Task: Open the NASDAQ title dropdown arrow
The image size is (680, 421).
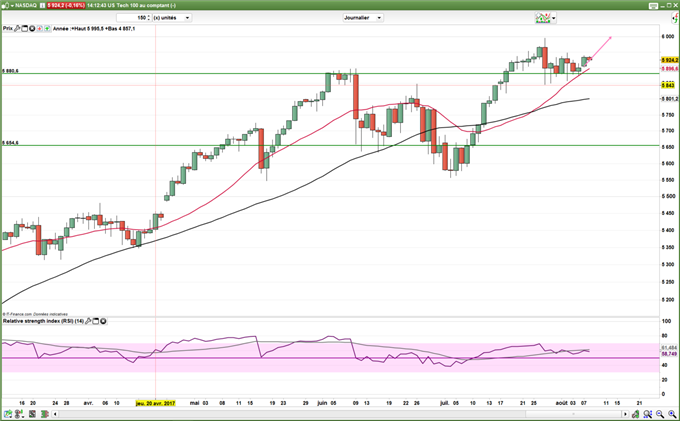Action: [12, 6]
